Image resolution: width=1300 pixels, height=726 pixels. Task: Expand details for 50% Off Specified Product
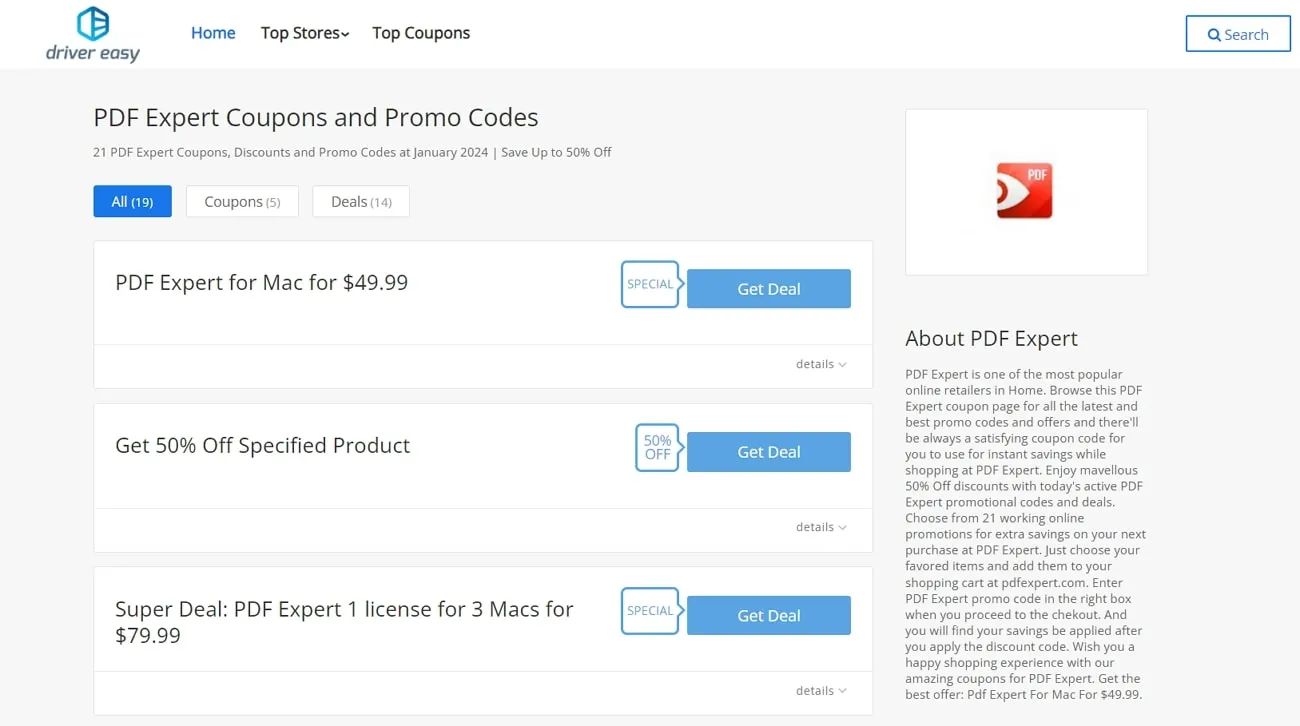coord(820,527)
